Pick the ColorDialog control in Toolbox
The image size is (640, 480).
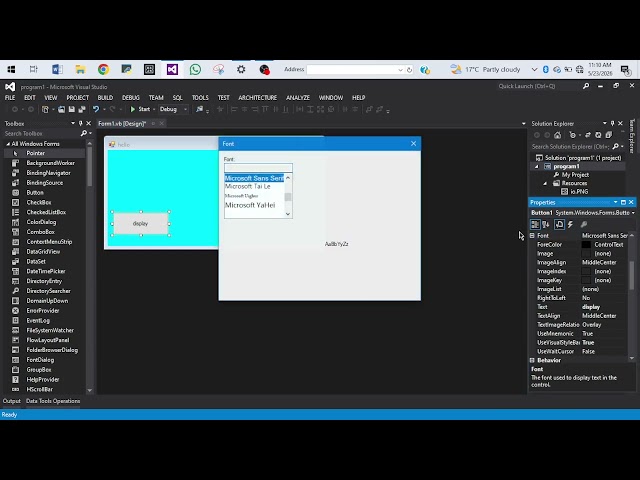pos(41,222)
